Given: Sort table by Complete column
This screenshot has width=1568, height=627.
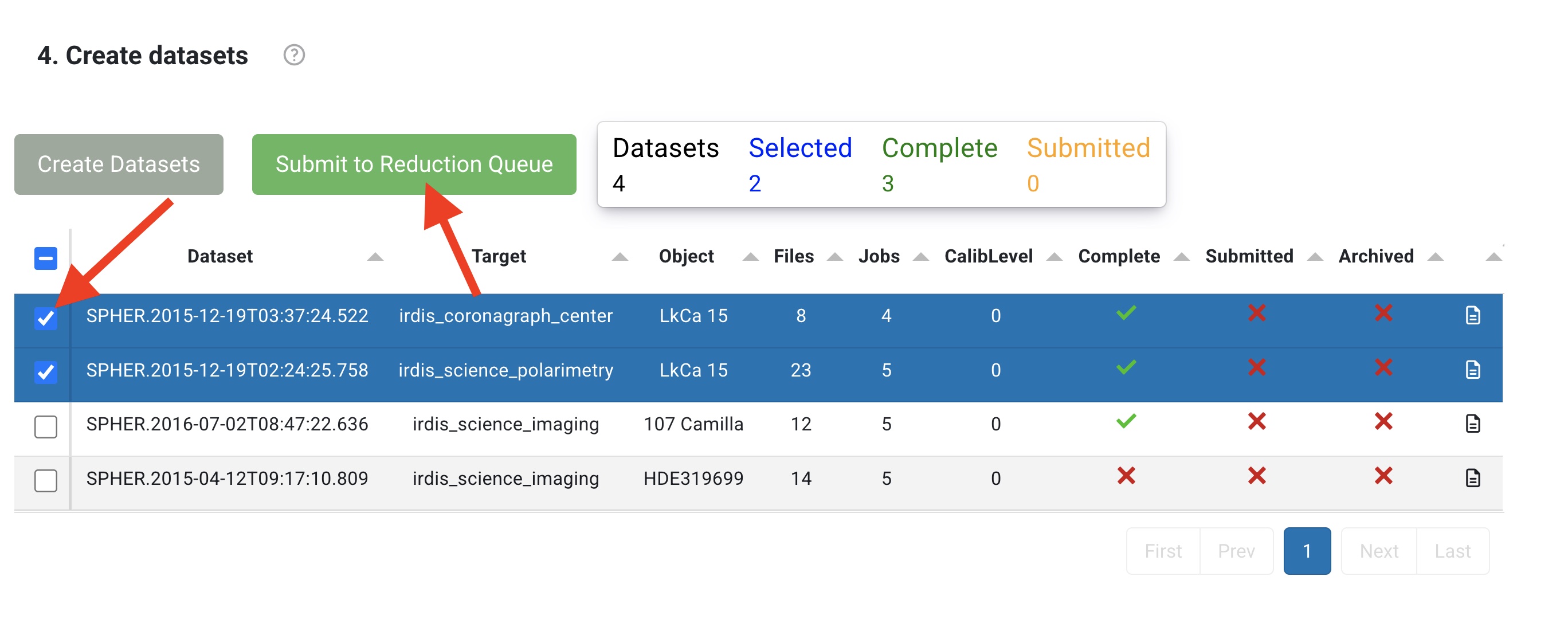Looking at the screenshot, I should point(1182,257).
